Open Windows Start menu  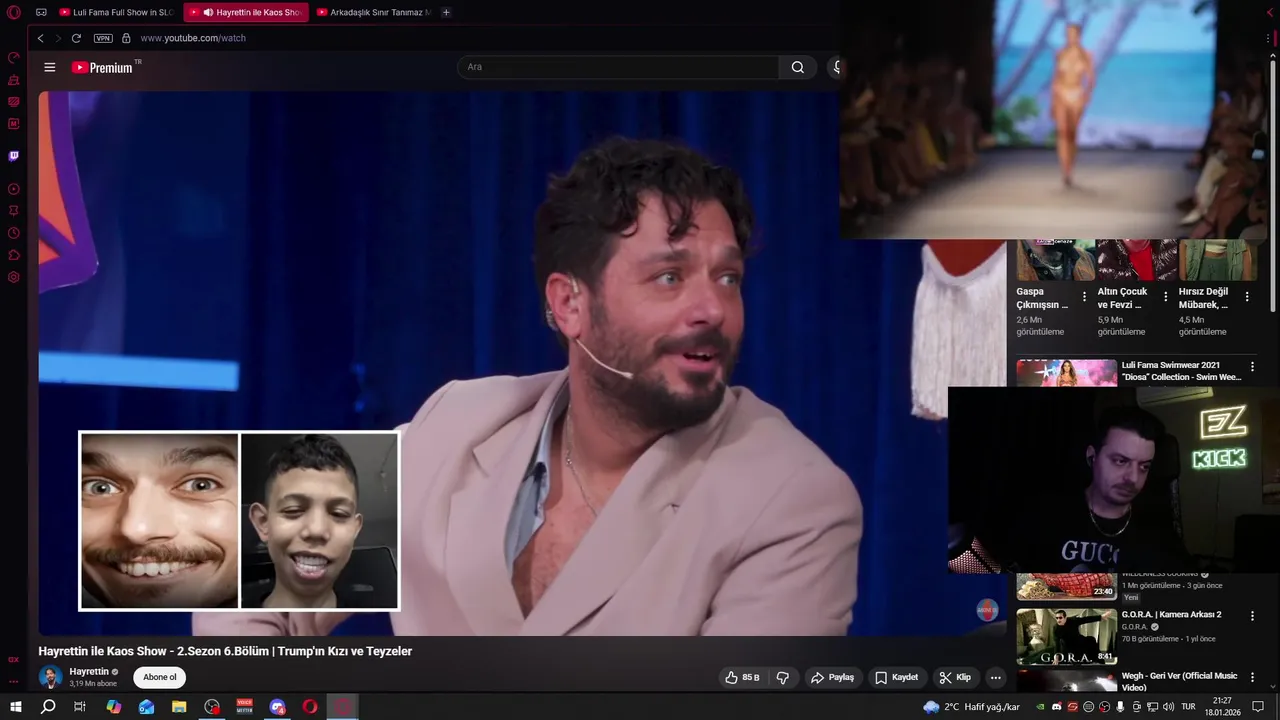[x=15, y=707]
